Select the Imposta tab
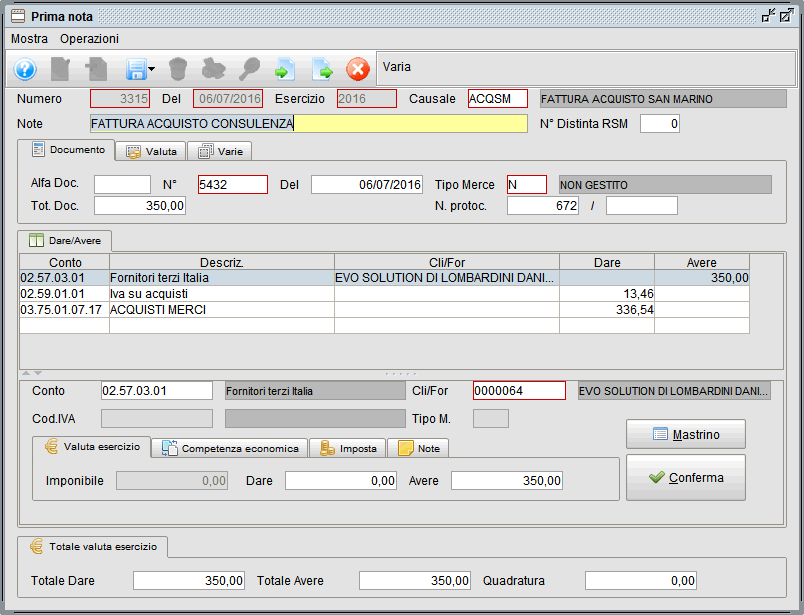Image resolution: width=804 pixels, height=615 pixels. (347, 448)
